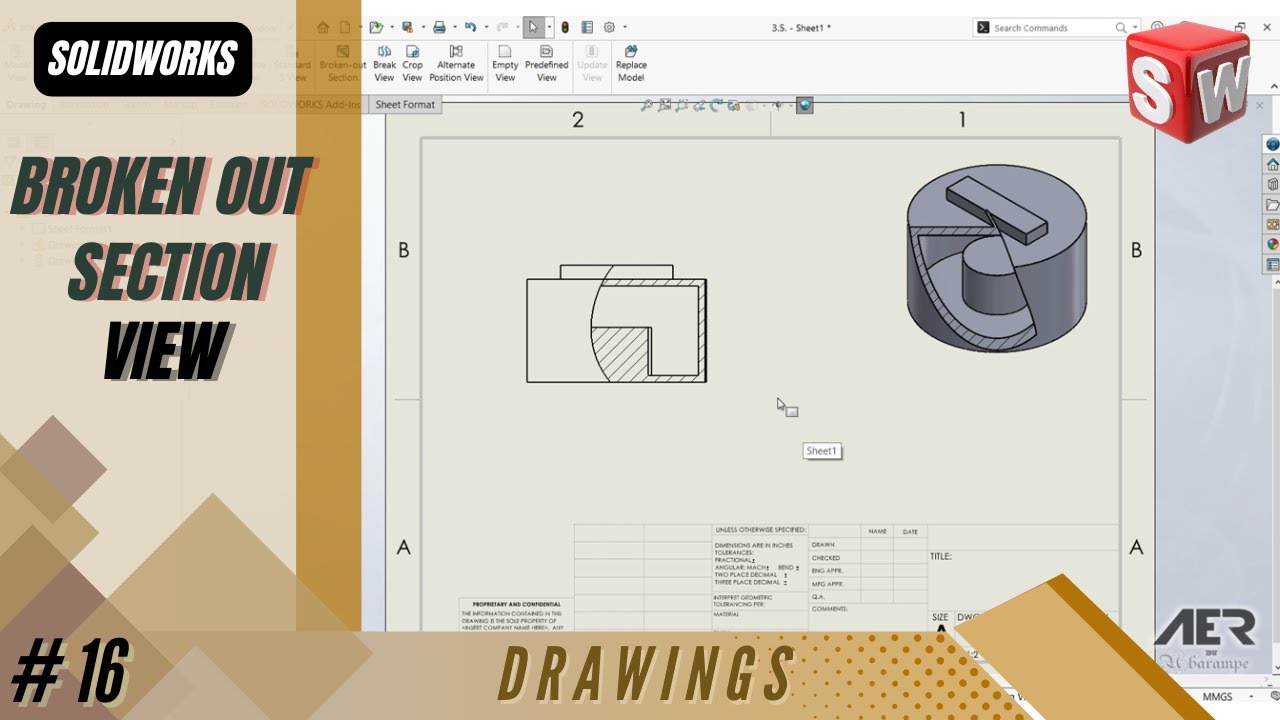Open the 3DEXPERIENCE globe task pane tab
Viewport: 1280px width, 720px height.
[x=1272, y=144]
